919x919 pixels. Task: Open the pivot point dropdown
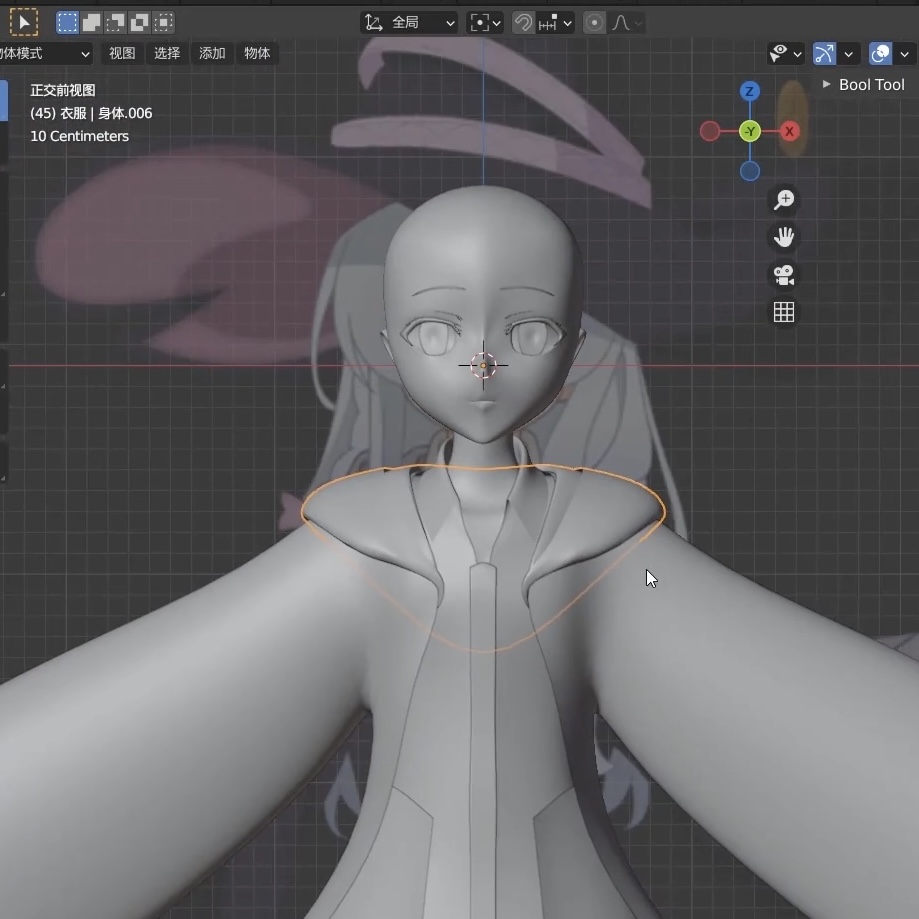coord(485,23)
